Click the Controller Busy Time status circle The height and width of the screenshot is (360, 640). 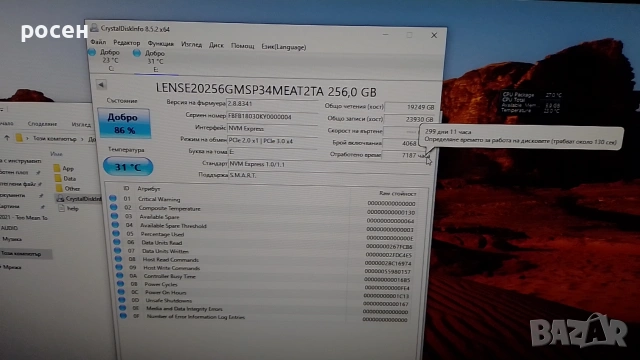[120, 275]
